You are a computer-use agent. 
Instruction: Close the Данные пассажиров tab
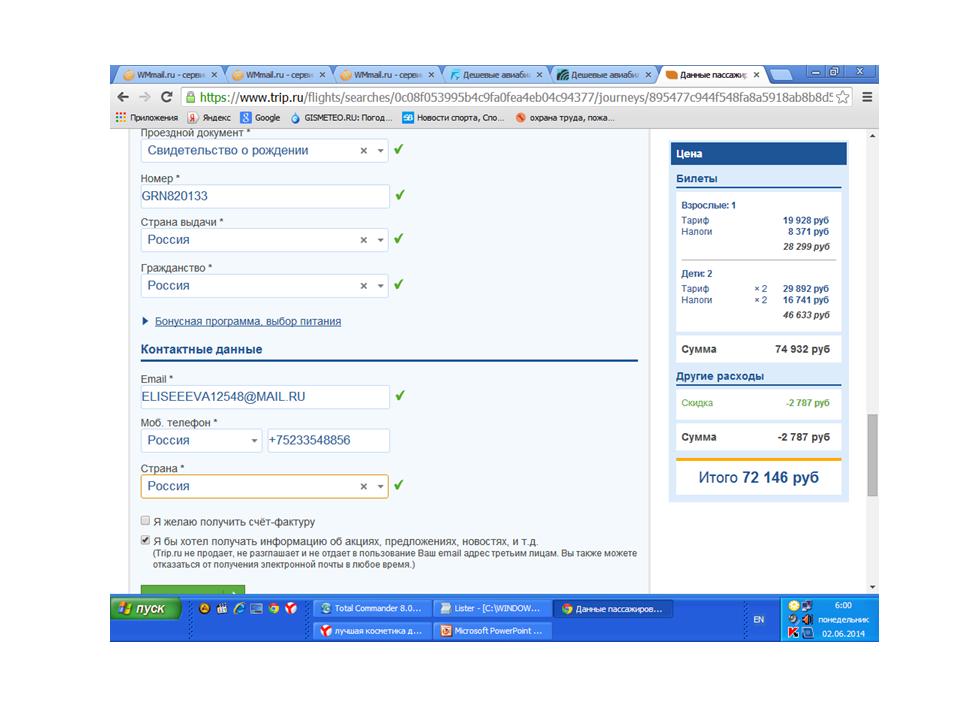pos(757,75)
